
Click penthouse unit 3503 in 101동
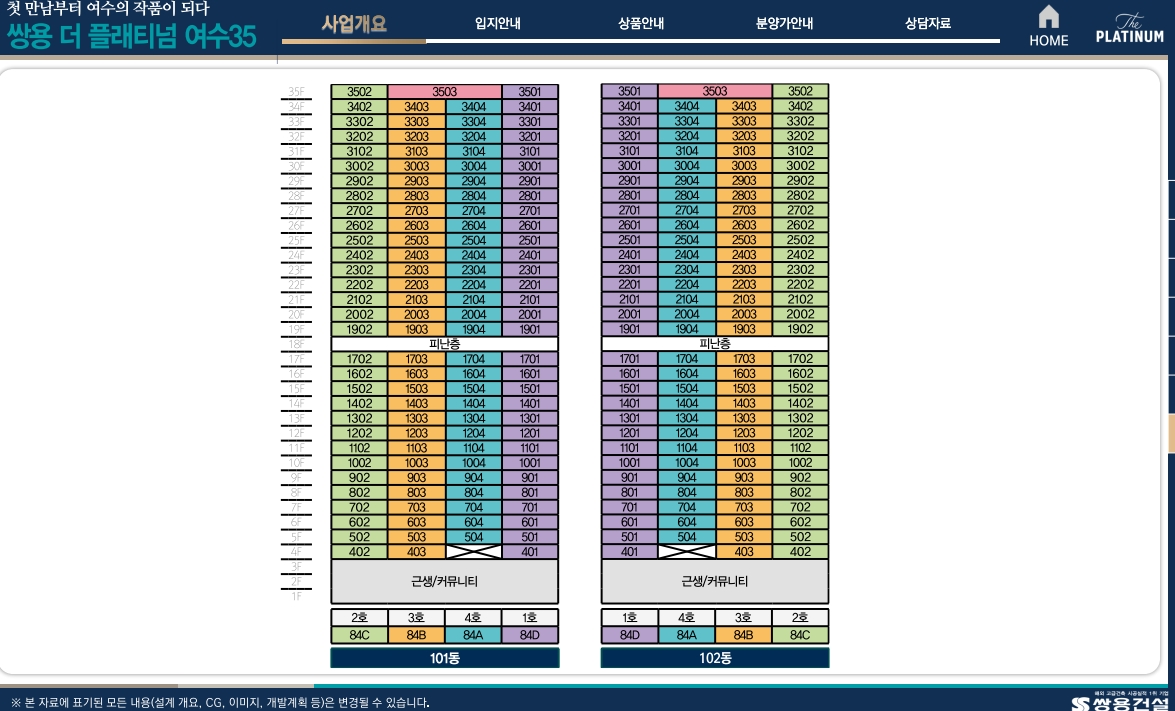click(x=444, y=91)
